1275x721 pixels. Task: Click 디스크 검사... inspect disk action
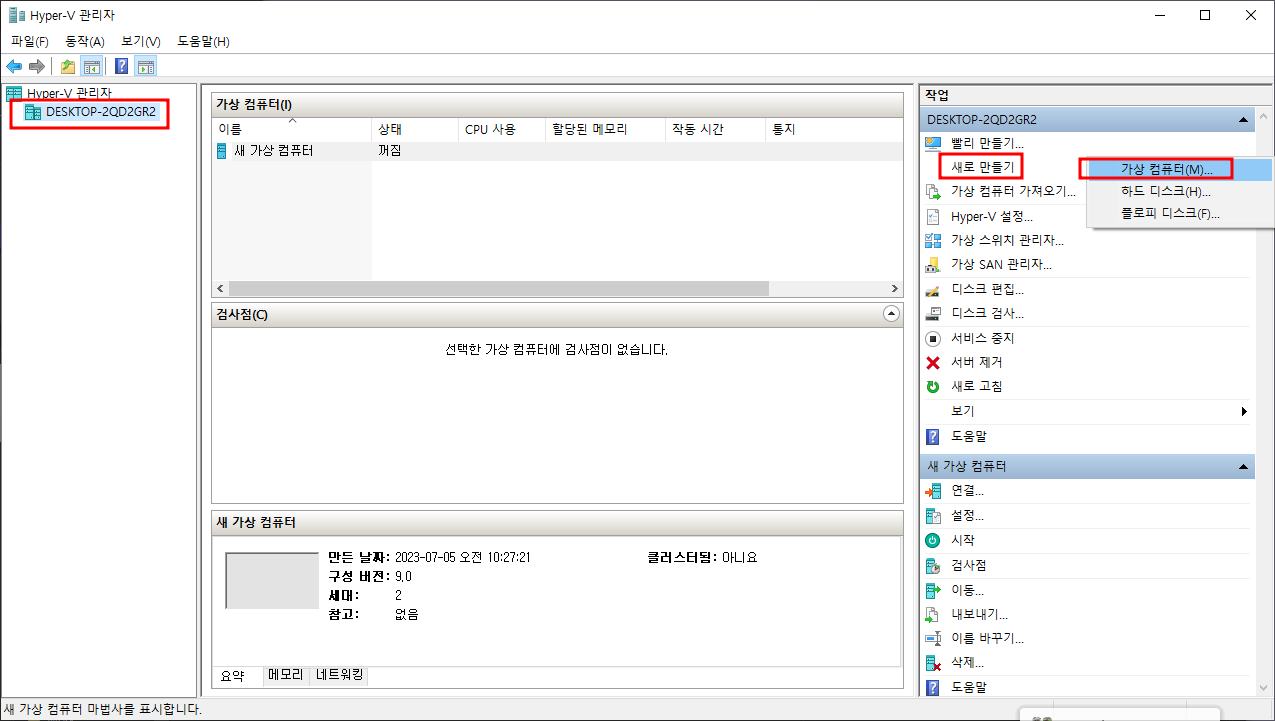pyautogui.click(x=987, y=313)
